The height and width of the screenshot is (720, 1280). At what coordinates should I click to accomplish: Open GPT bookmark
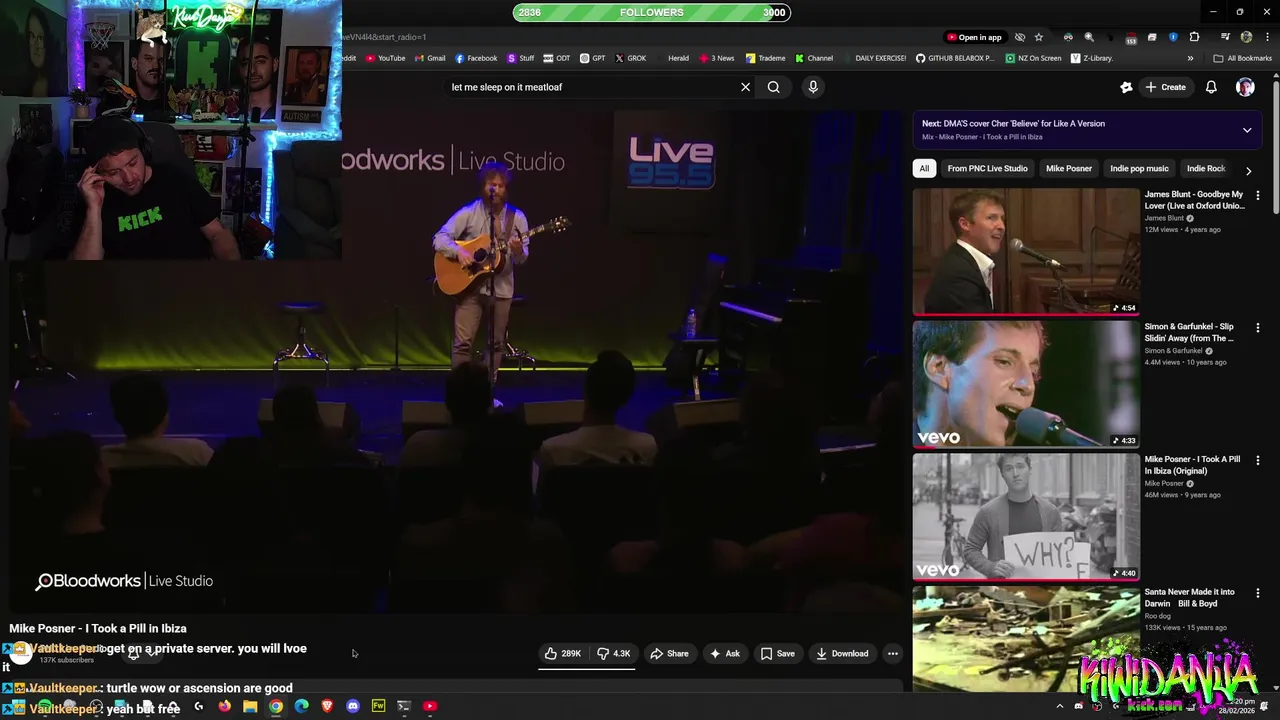pyautogui.click(x=592, y=58)
